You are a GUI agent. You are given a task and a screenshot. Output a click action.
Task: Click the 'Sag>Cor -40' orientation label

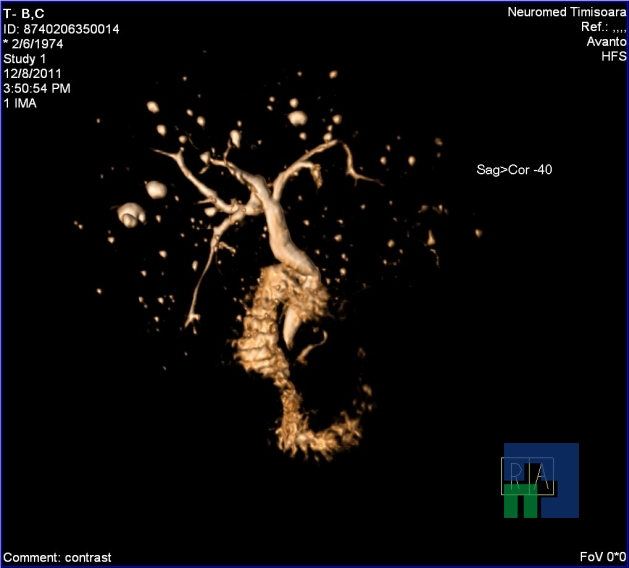(514, 170)
